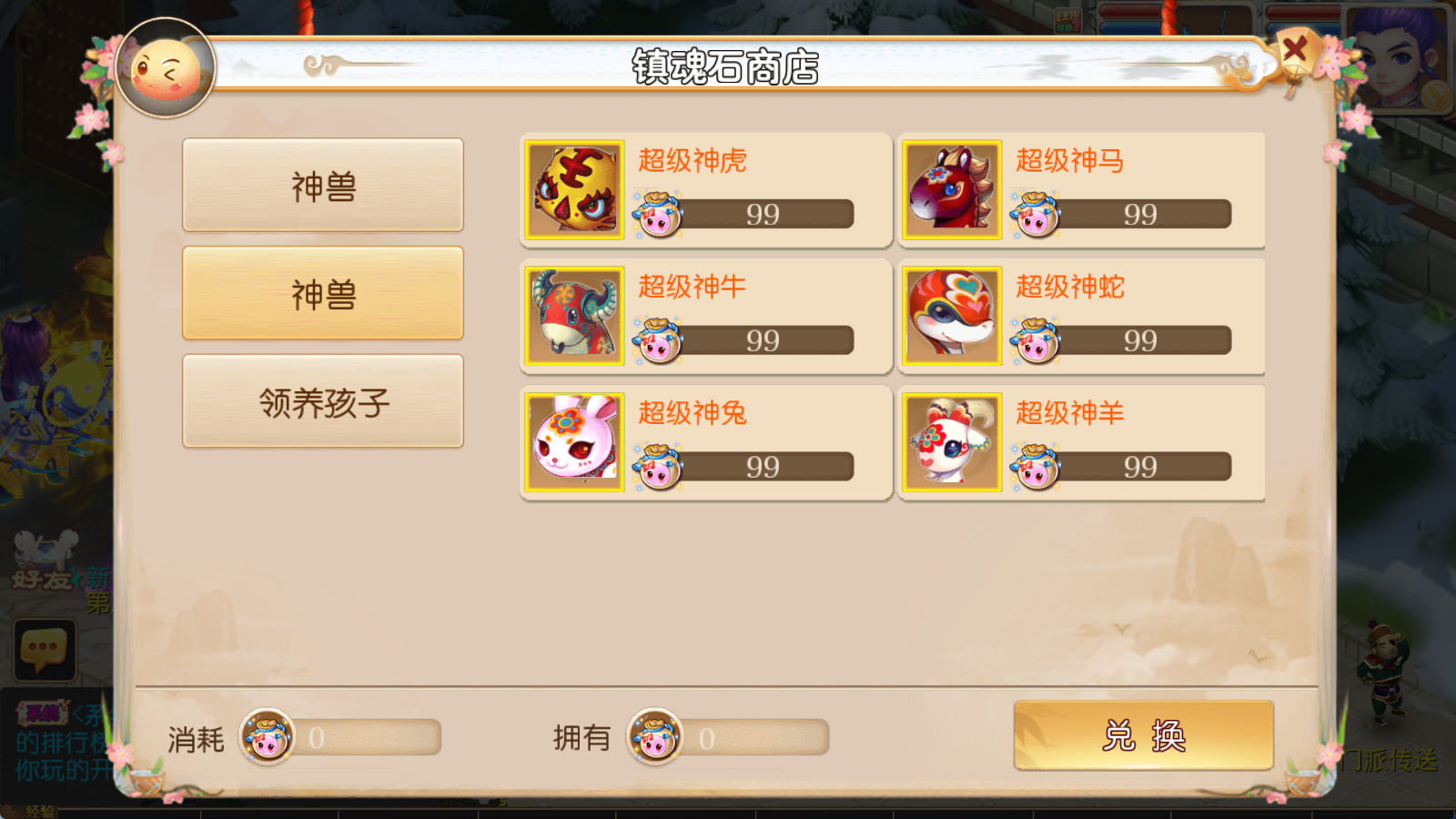1456x819 pixels.
Task: Open the yellow chat bubble icon
Action: [44, 651]
